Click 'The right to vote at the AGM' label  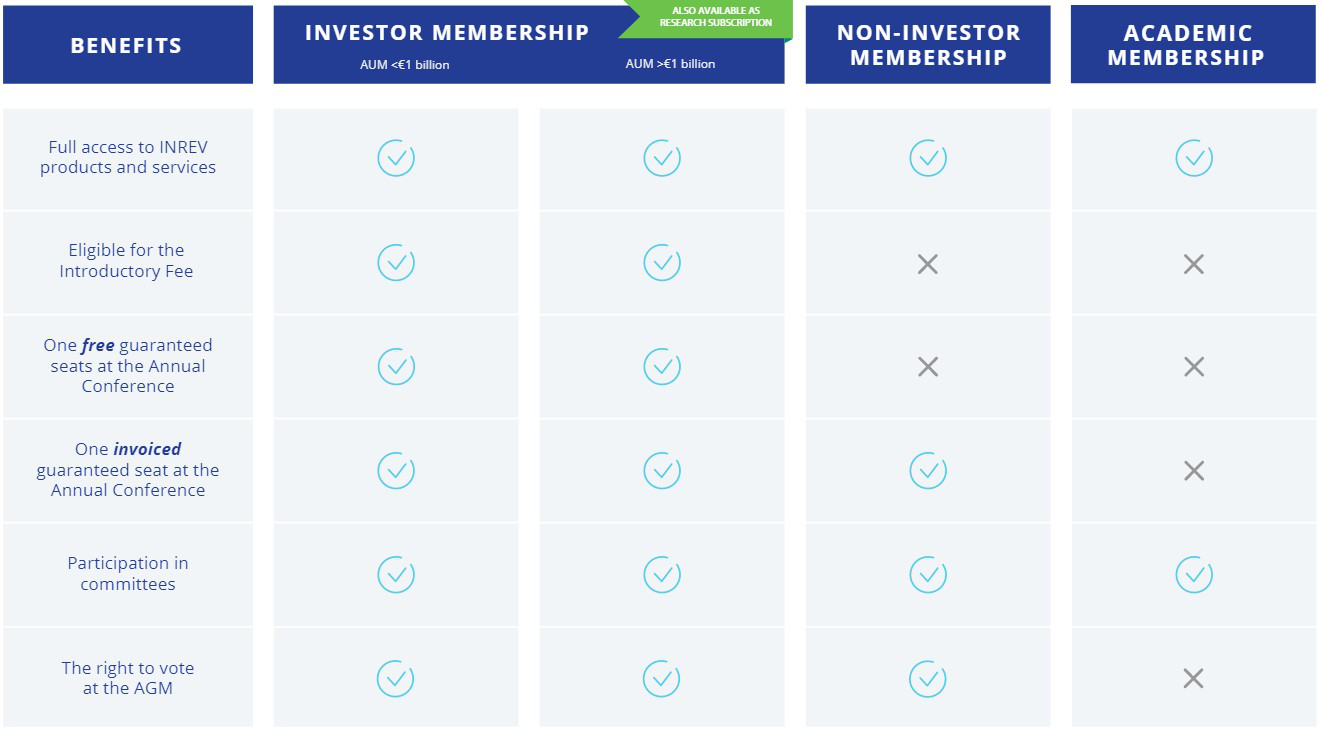[x=128, y=678]
